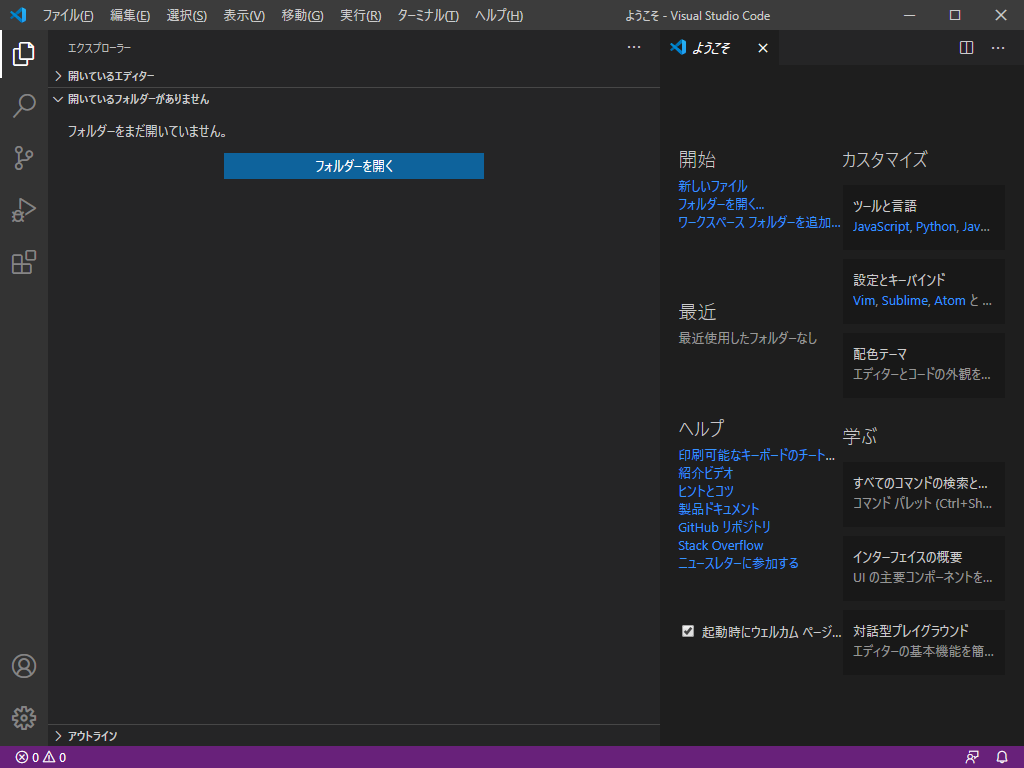This screenshot has height=768, width=1024.
Task: Close the ようこそ tab
Action: (x=763, y=48)
